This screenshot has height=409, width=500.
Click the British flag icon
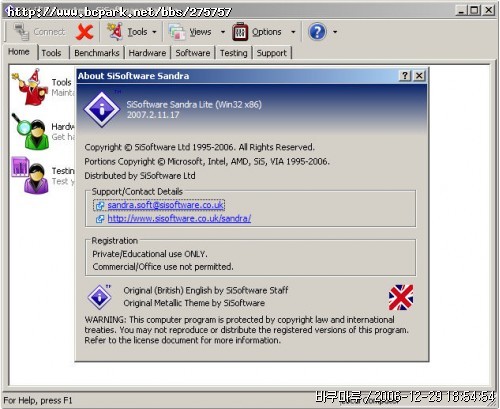click(x=401, y=297)
